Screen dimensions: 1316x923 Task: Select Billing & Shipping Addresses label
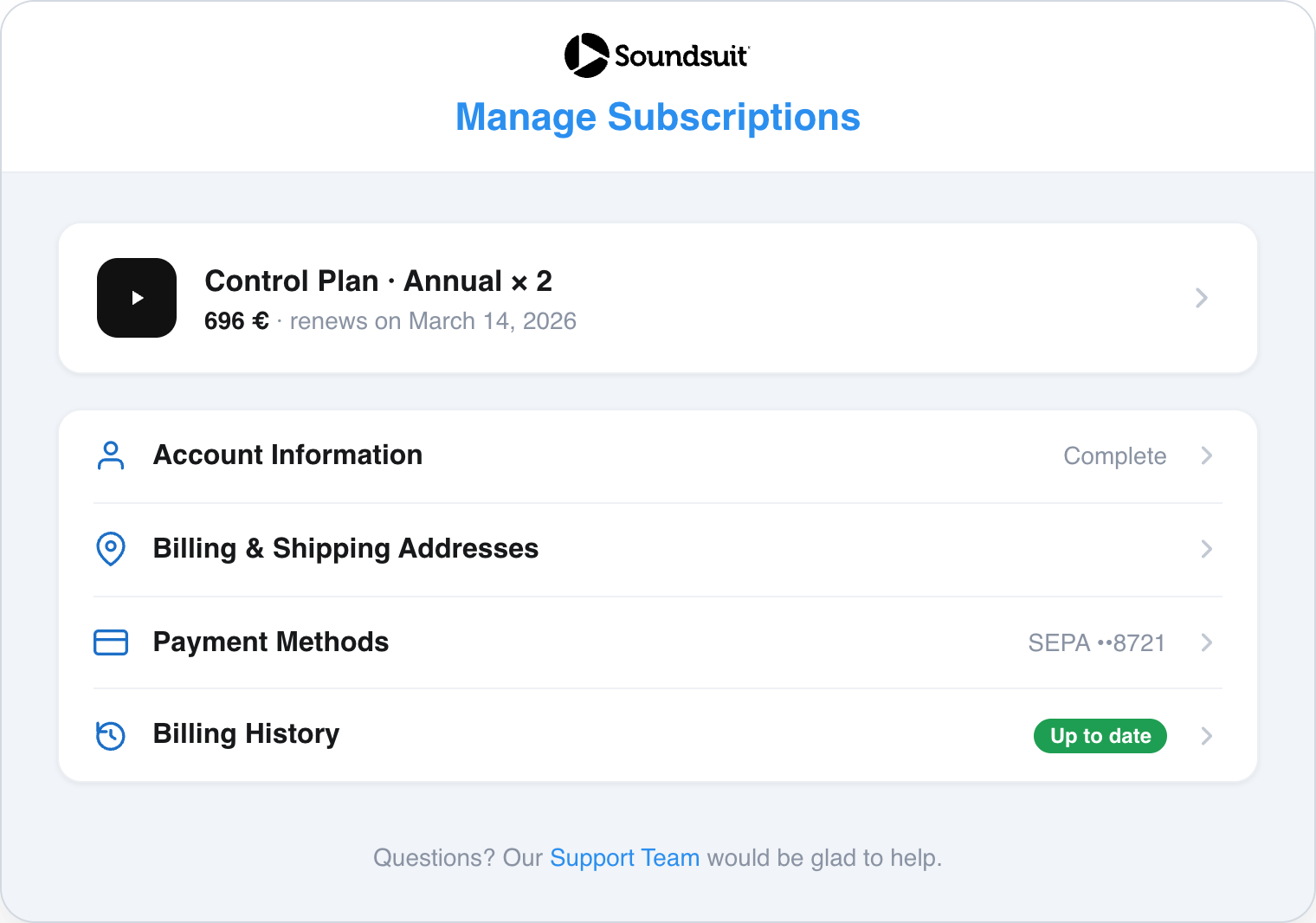[x=345, y=549]
